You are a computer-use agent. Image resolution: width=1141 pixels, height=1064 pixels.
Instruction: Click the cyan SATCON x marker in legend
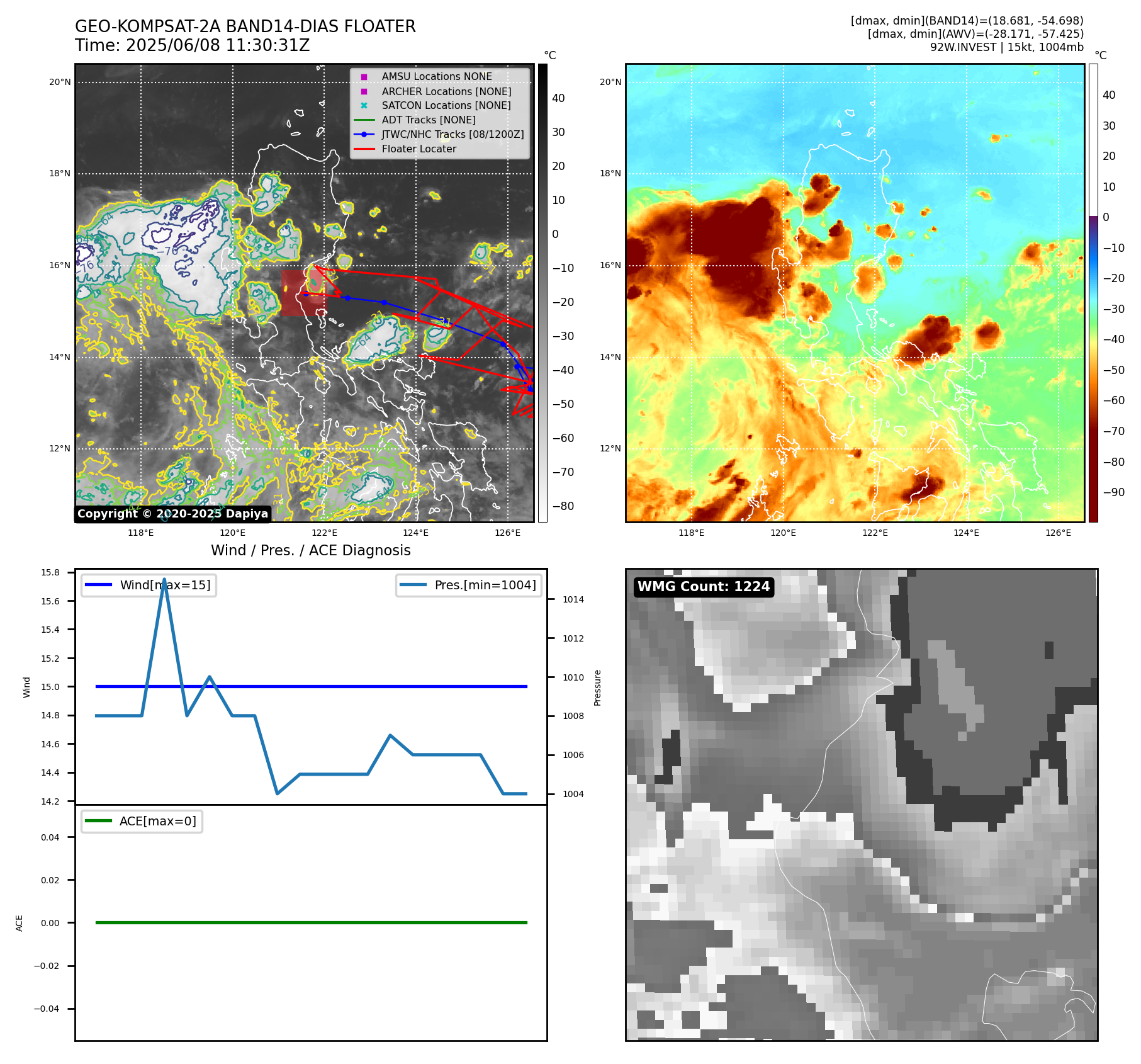364,105
